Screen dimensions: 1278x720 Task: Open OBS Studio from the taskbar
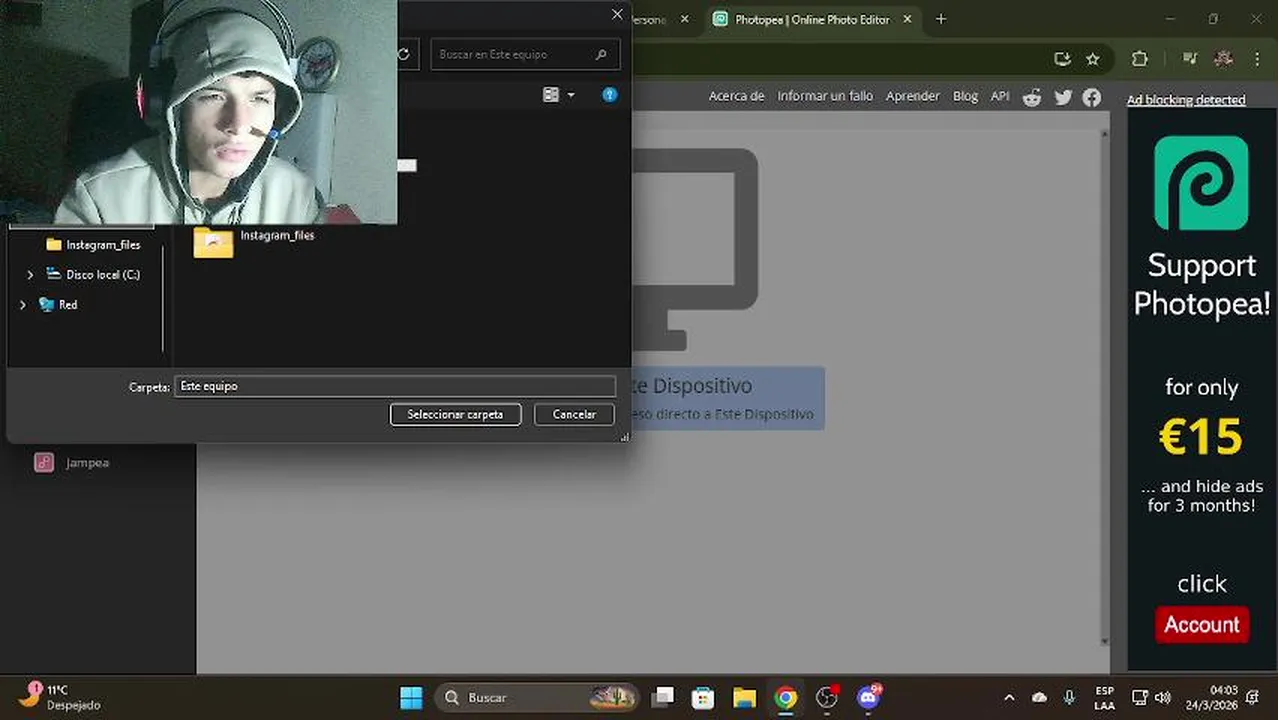point(827,697)
